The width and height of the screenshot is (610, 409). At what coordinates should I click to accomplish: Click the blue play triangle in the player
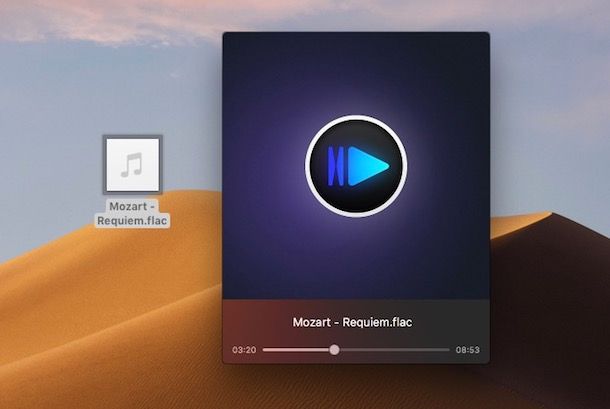coord(368,166)
